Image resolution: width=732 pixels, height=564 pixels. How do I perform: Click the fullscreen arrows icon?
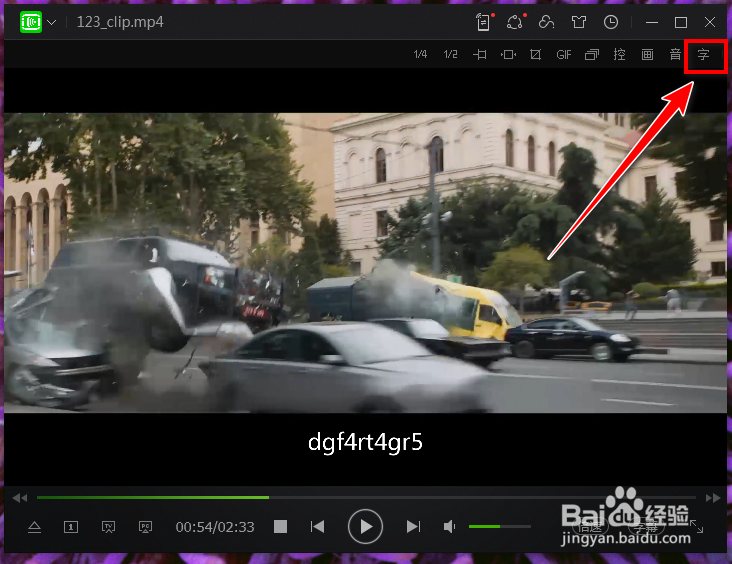697,527
